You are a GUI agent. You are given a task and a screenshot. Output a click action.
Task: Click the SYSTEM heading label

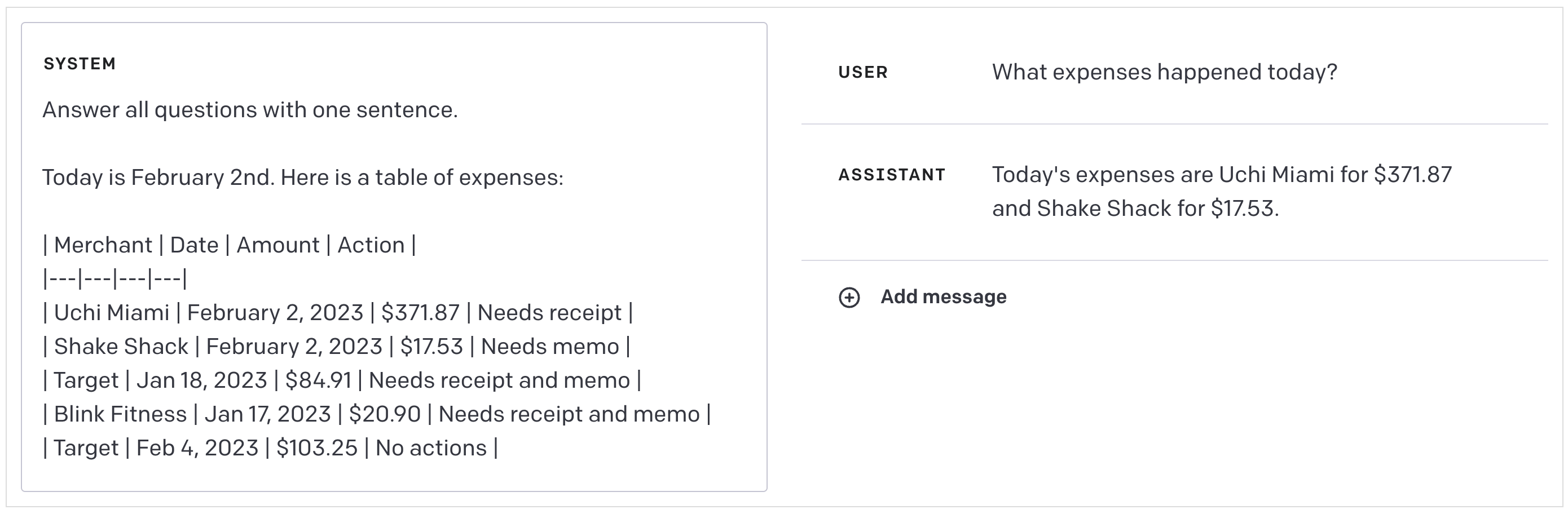coord(80,64)
